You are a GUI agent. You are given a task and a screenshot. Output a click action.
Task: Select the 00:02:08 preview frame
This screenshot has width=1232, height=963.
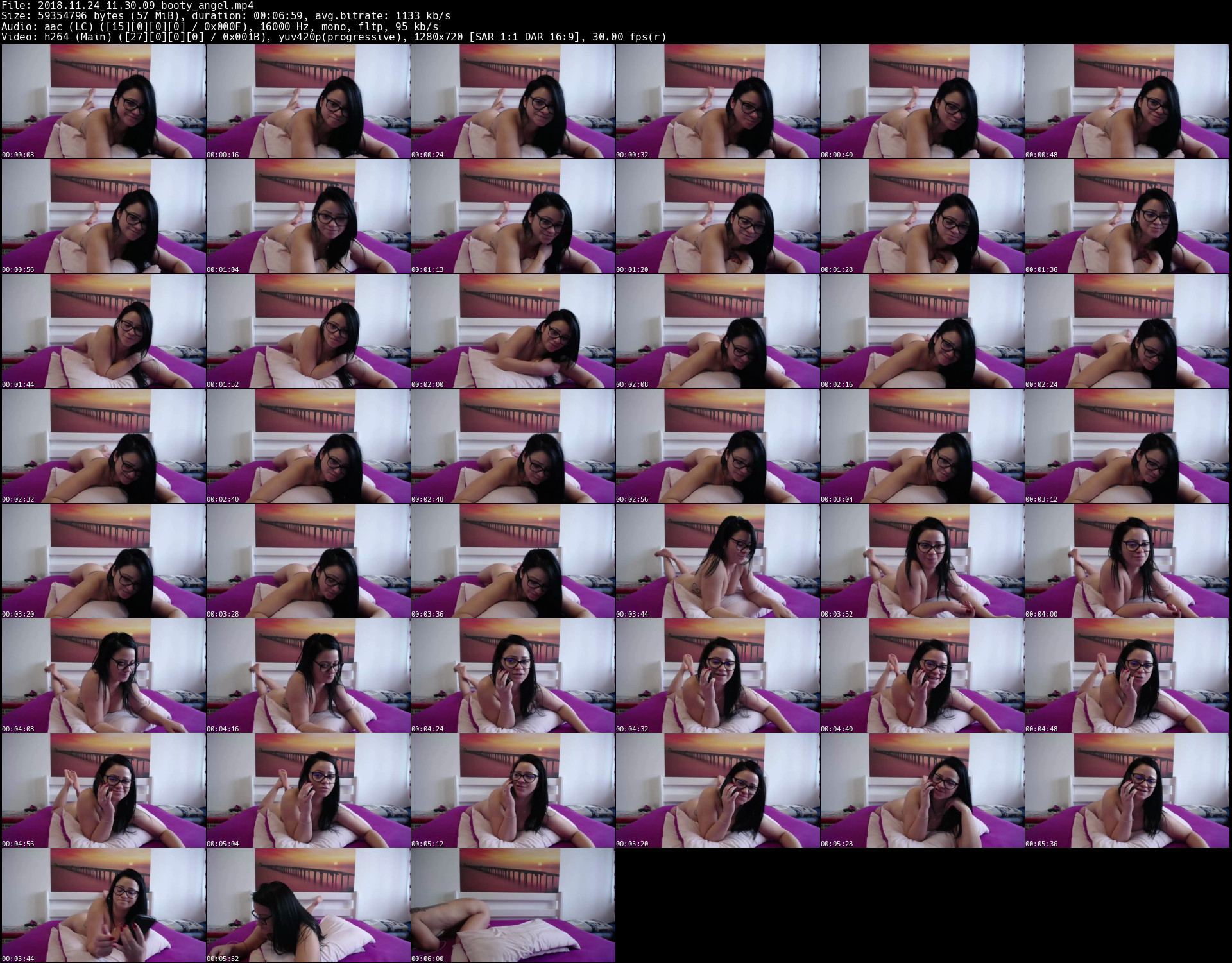(717, 331)
